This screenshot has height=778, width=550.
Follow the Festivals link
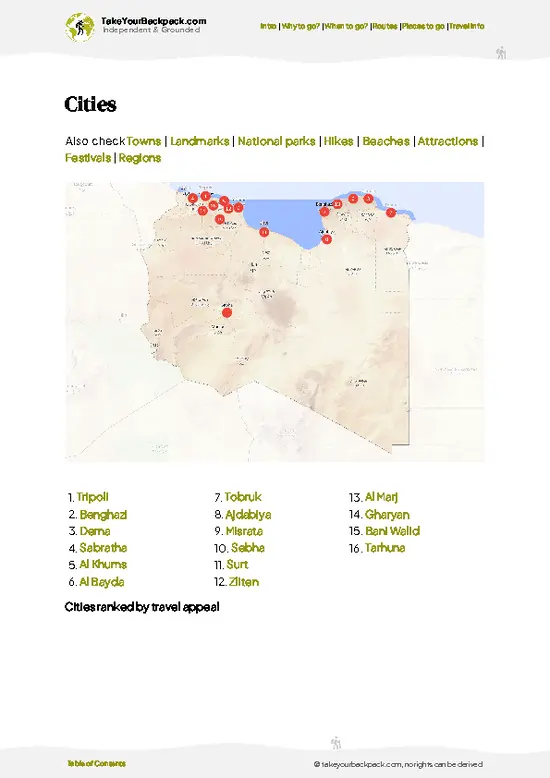tap(88, 158)
